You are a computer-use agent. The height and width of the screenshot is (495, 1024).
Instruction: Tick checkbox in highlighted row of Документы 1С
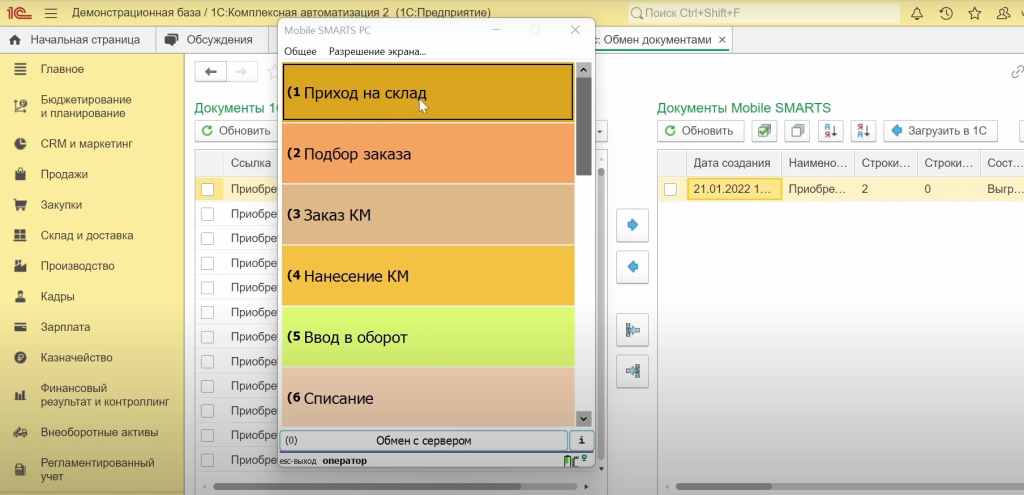tap(207, 189)
